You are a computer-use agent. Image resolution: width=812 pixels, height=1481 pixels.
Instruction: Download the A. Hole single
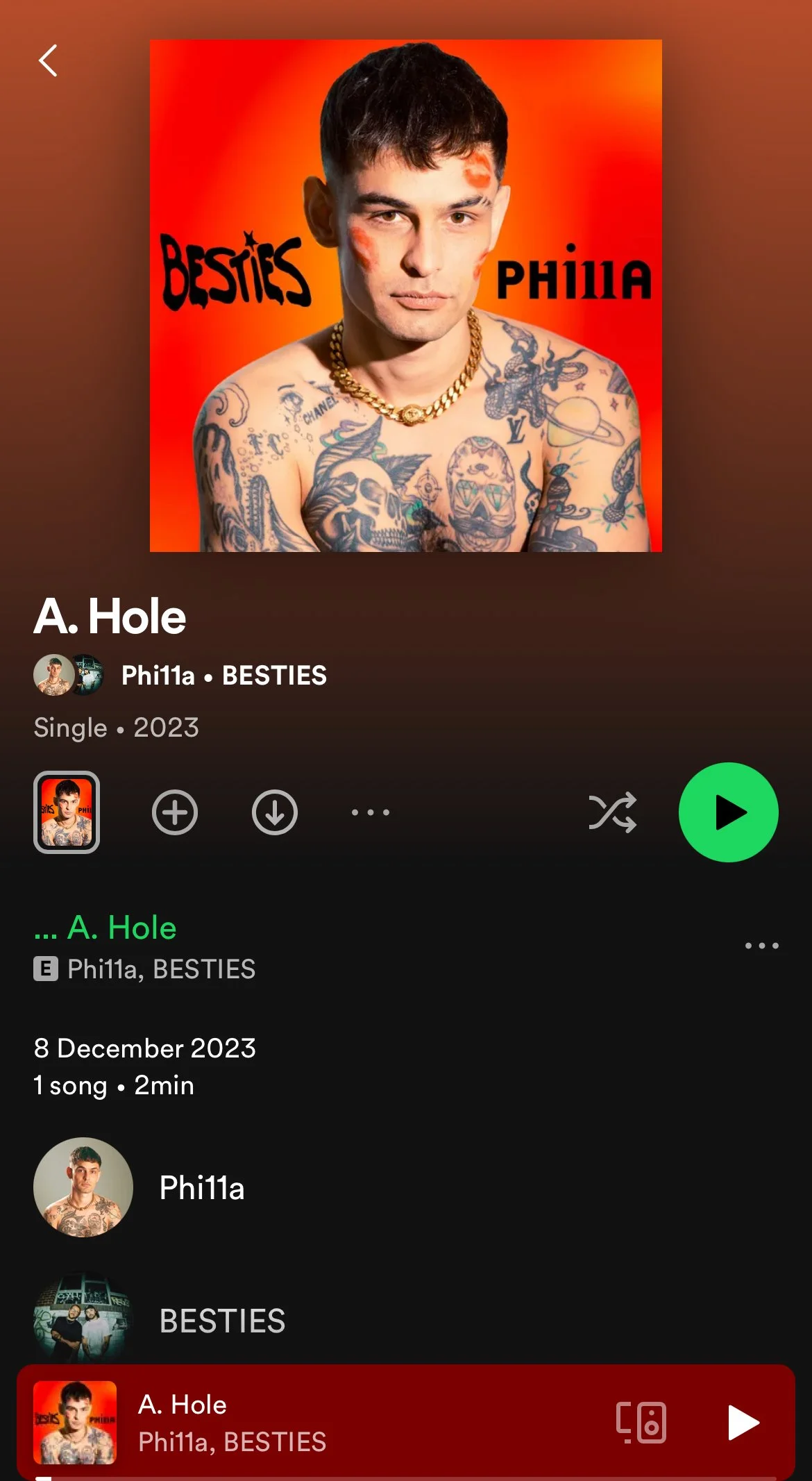point(275,812)
